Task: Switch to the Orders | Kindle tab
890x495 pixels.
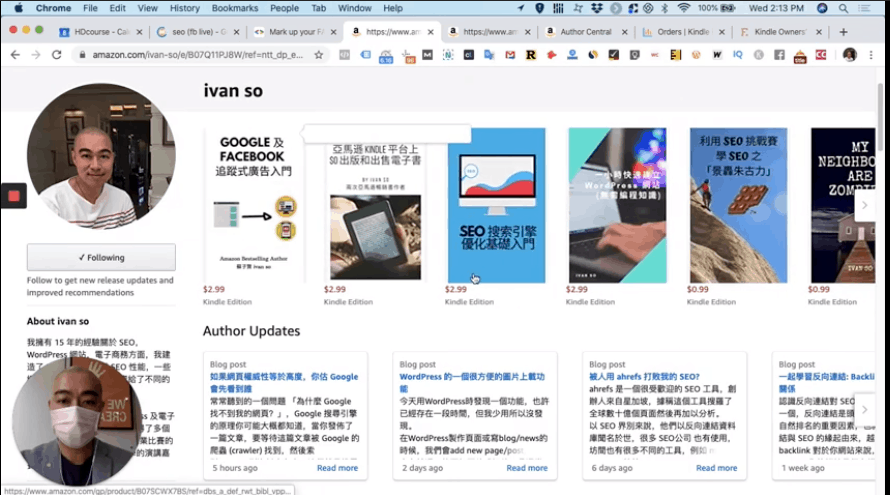Action: pyautogui.click(x=683, y=32)
